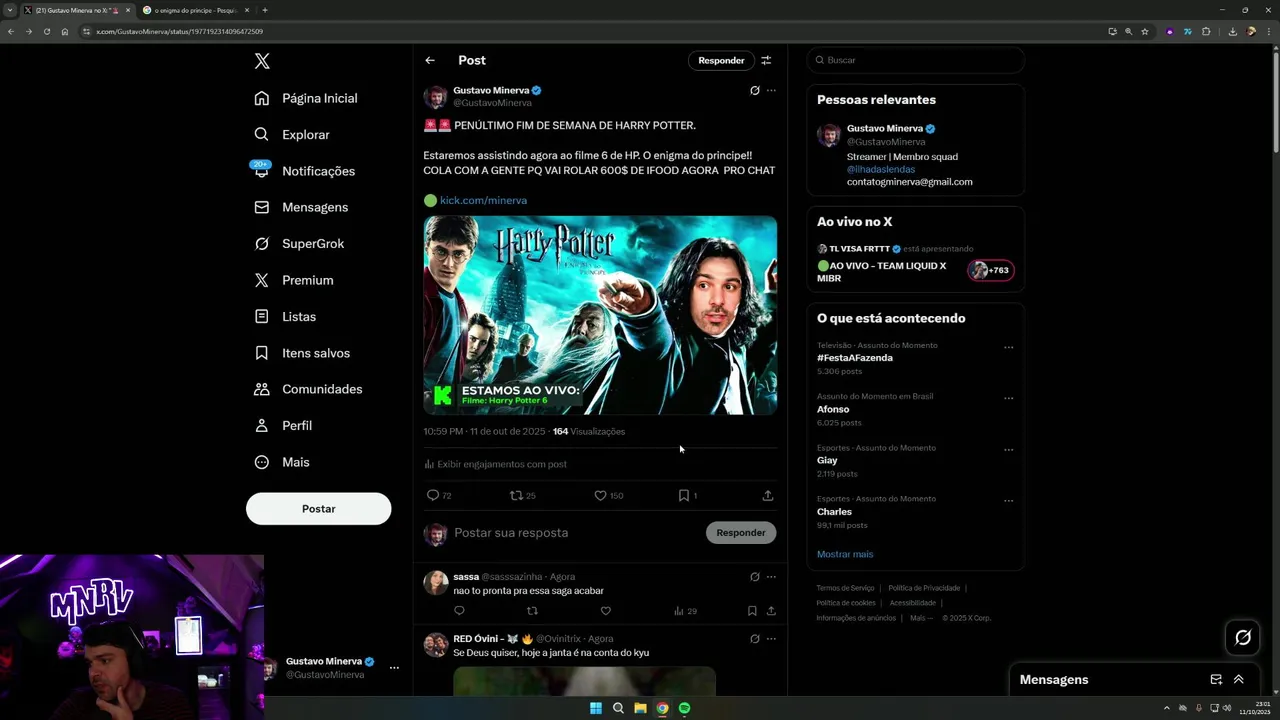Open Notificações
This screenshot has height=720, width=1280.
tap(304, 171)
